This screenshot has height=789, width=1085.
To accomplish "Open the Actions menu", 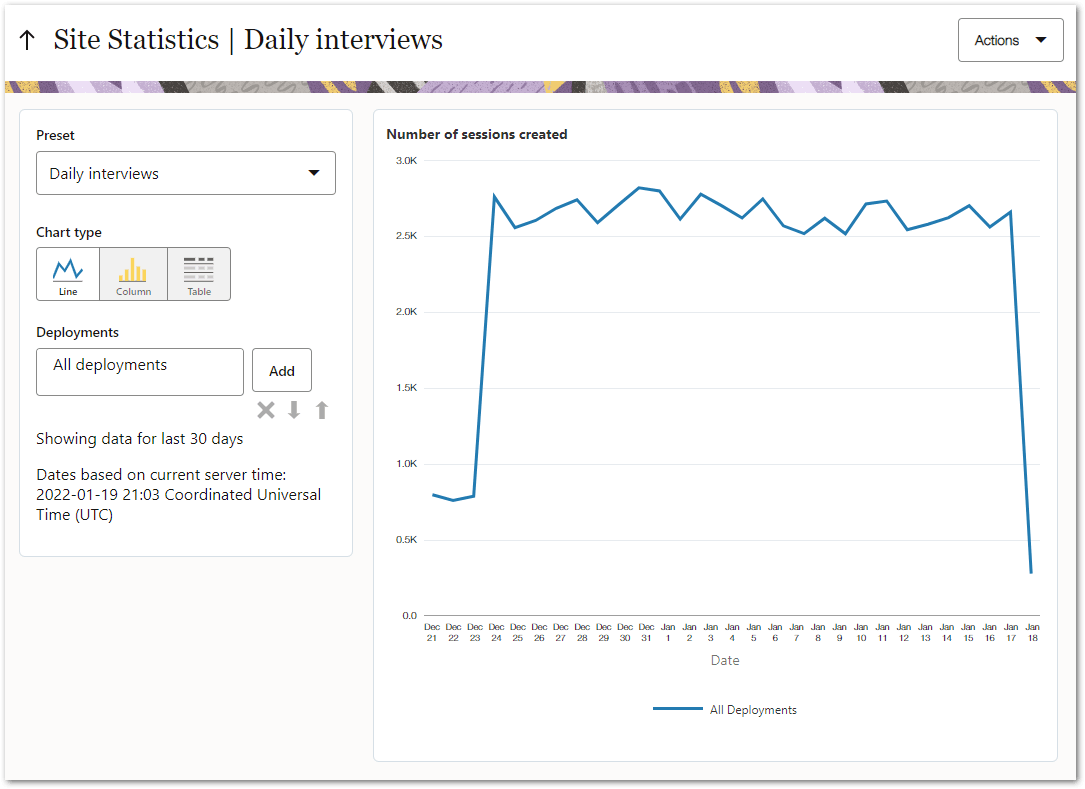I will coord(1010,39).
